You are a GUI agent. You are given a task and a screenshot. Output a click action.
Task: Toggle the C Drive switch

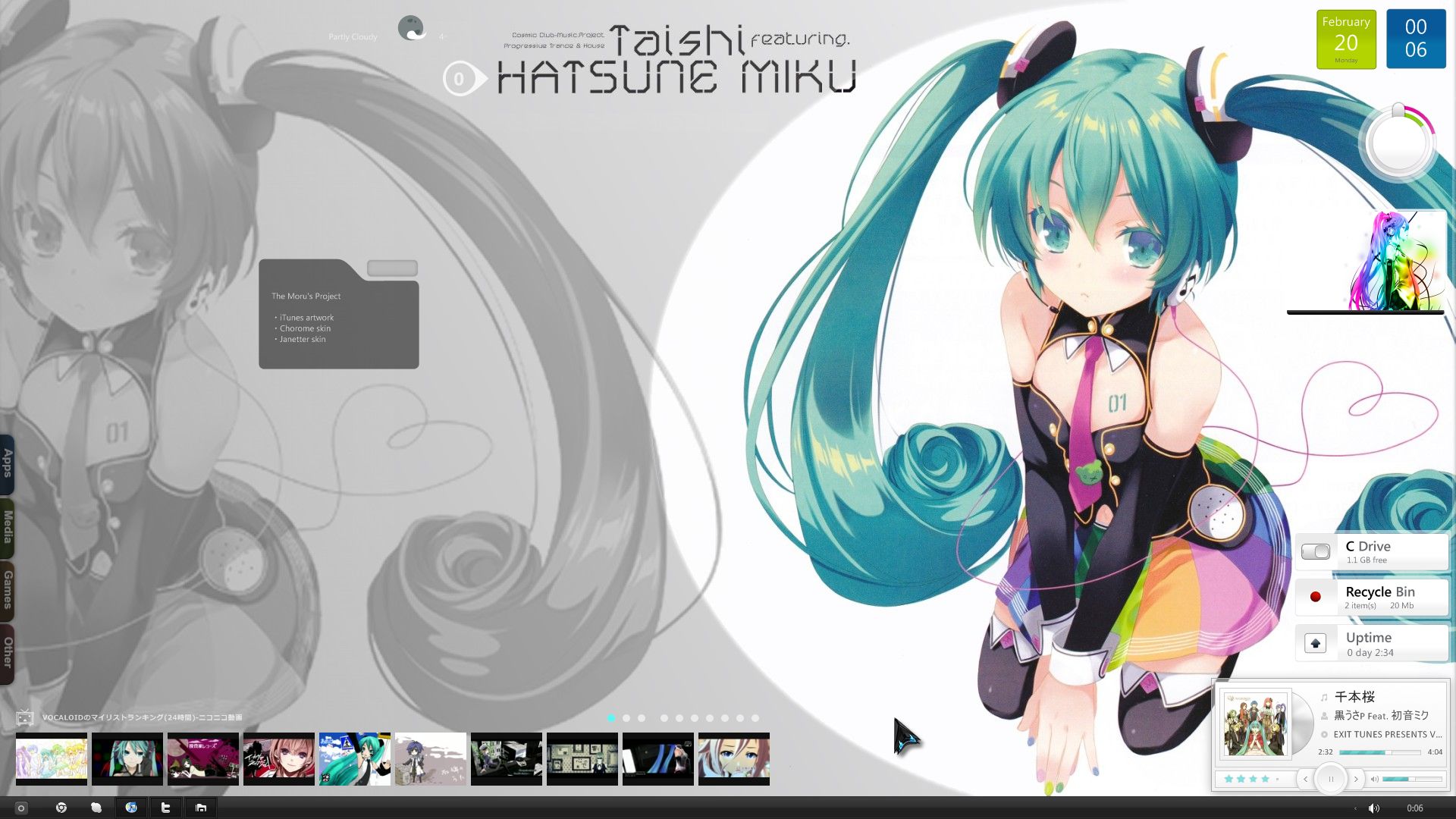click(1316, 551)
